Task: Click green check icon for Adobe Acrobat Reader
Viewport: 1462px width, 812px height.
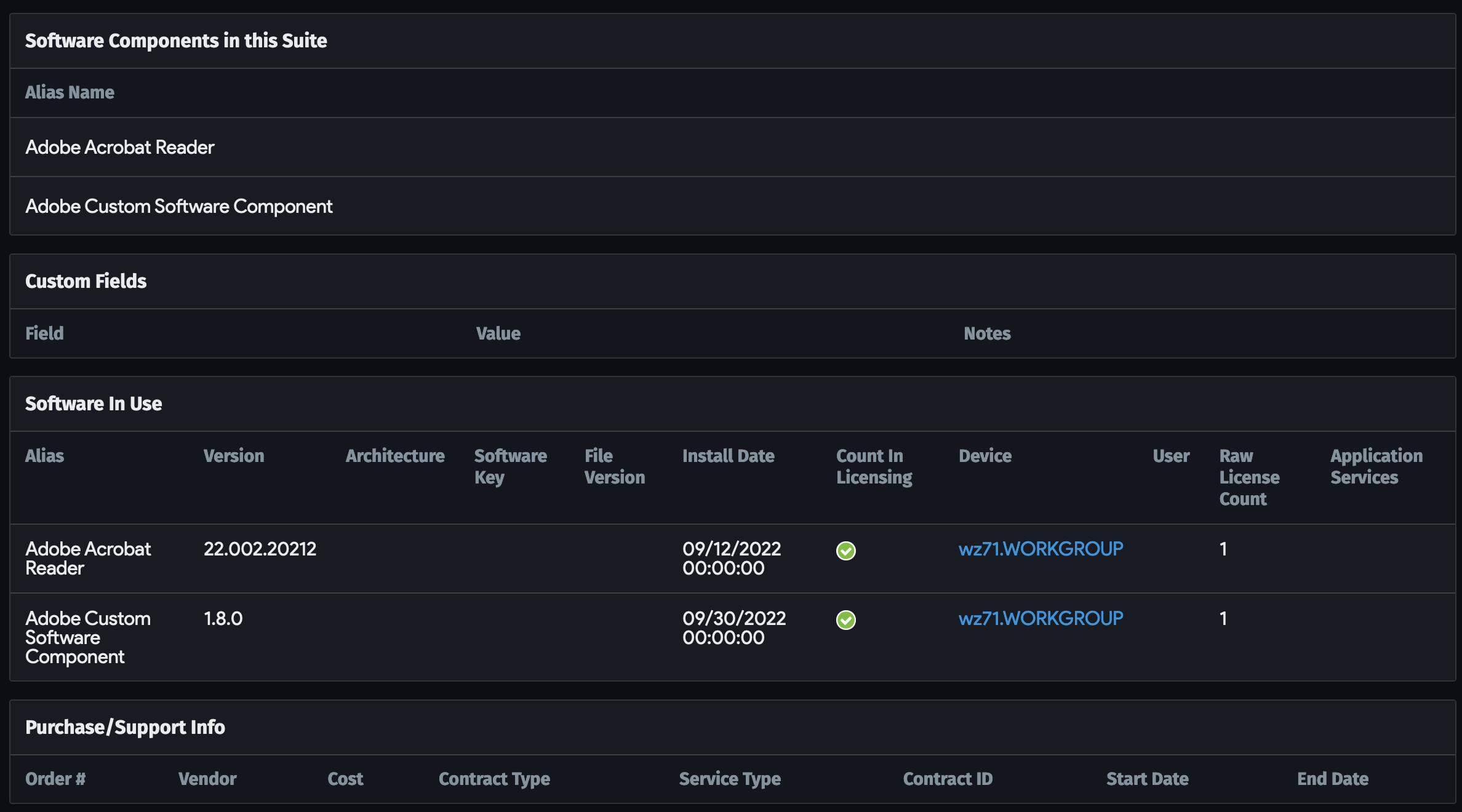Action: [x=846, y=551]
